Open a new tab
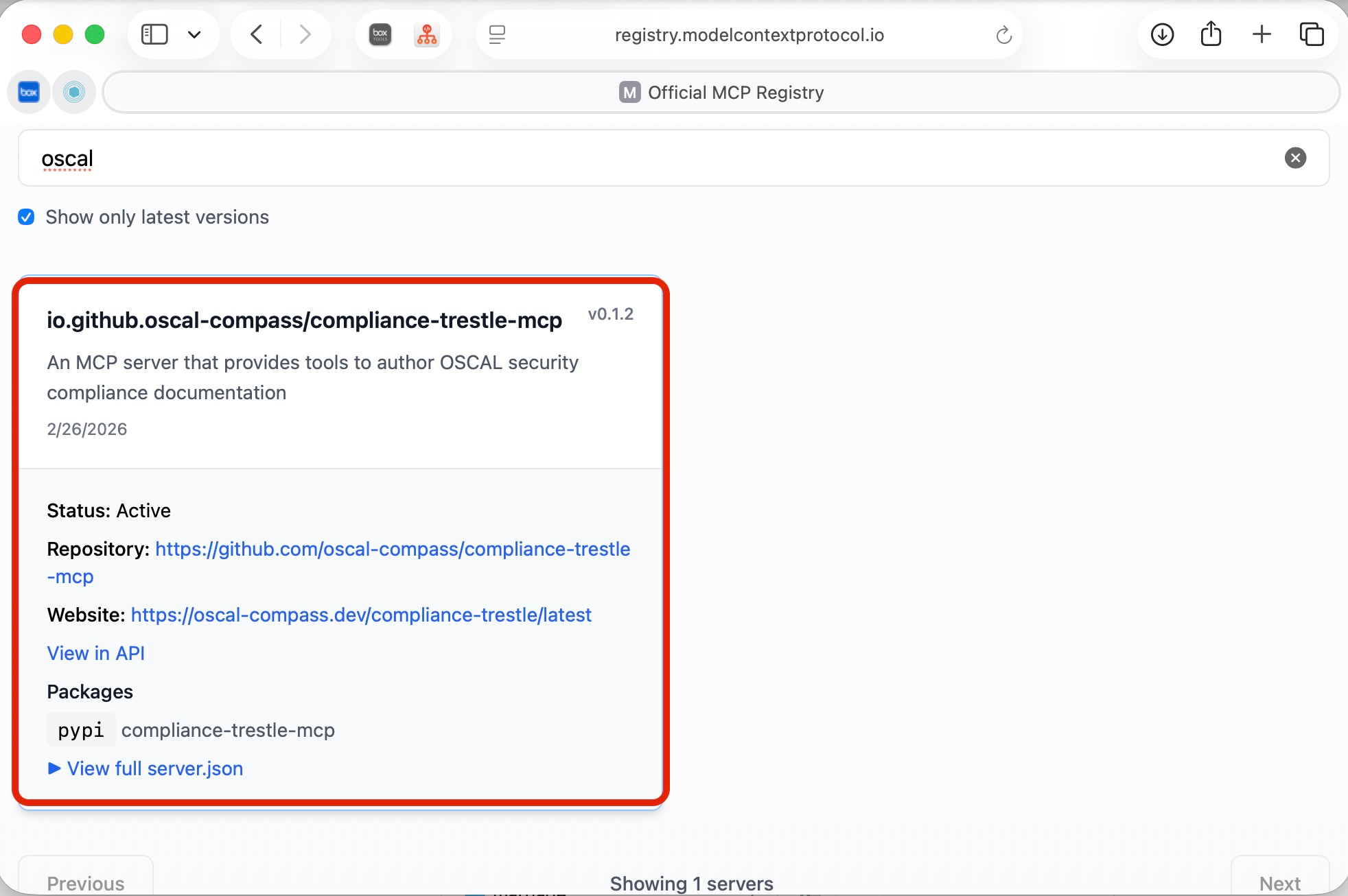Viewport: 1348px width, 896px height. pos(1262,34)
